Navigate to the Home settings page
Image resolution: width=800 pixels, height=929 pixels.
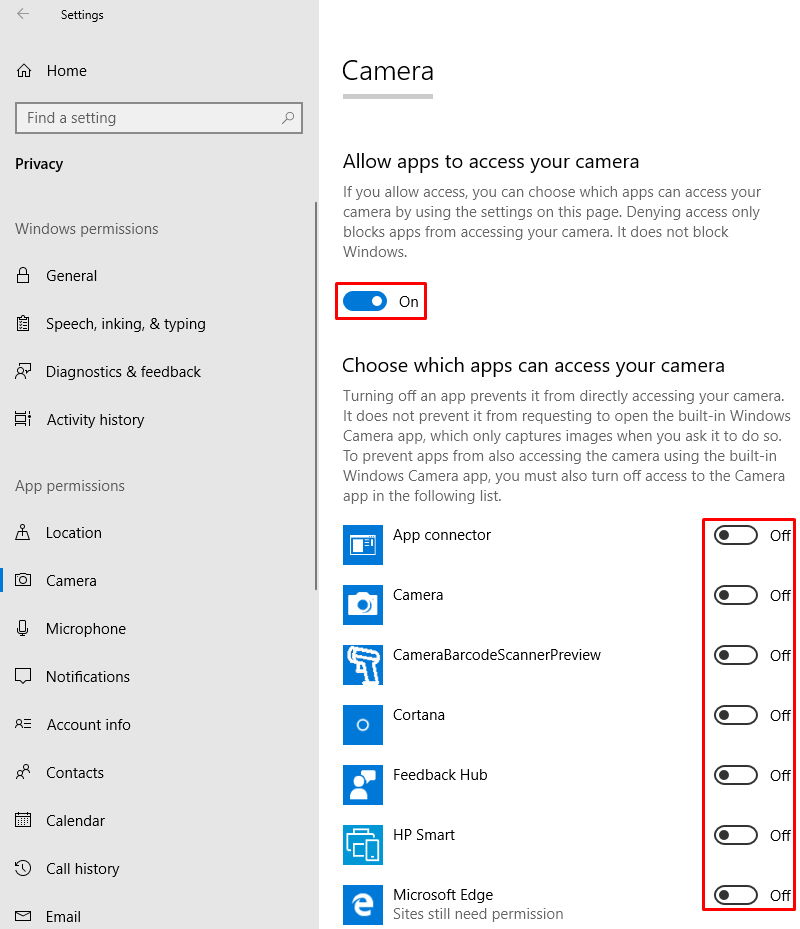click(66, 70)
